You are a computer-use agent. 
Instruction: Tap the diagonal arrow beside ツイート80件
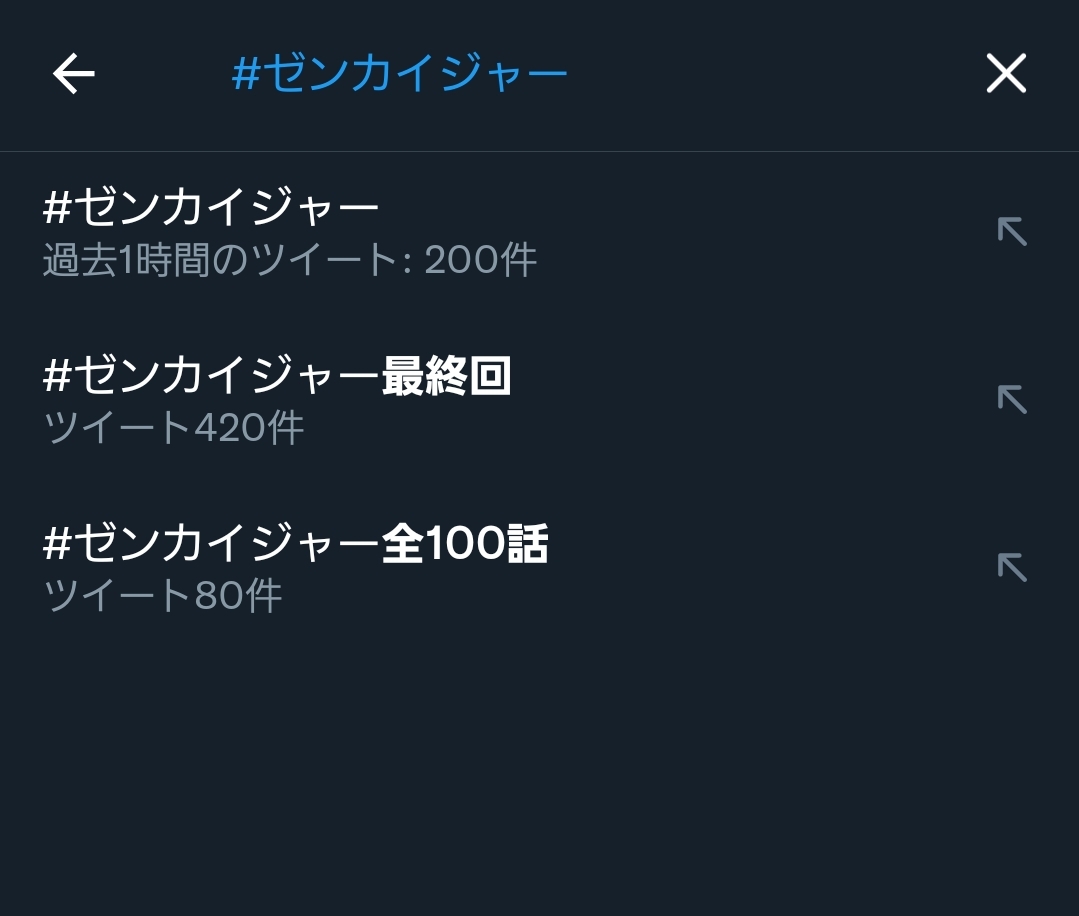pos(1012,568)
